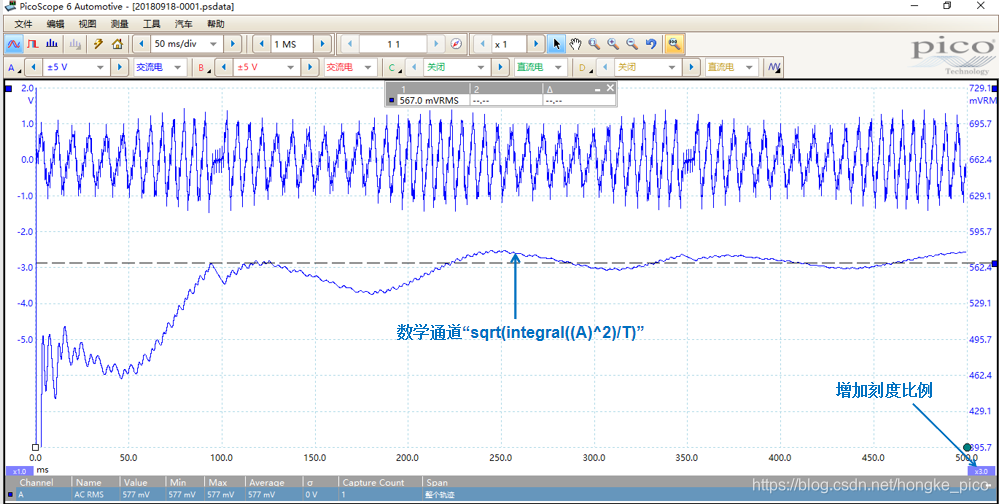The width and height of the screenshot is (999, 504).
Task: Select the arrow pointer tool
Action: (x=556, y=44)
